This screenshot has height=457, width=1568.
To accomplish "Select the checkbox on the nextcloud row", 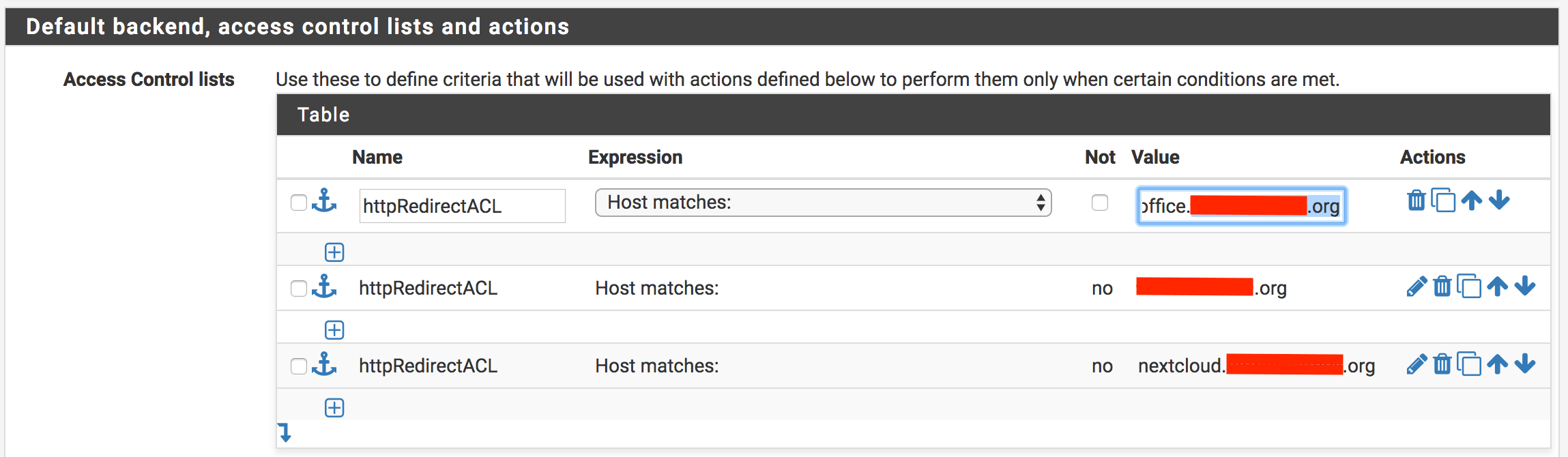I will [x=299, y=366].
